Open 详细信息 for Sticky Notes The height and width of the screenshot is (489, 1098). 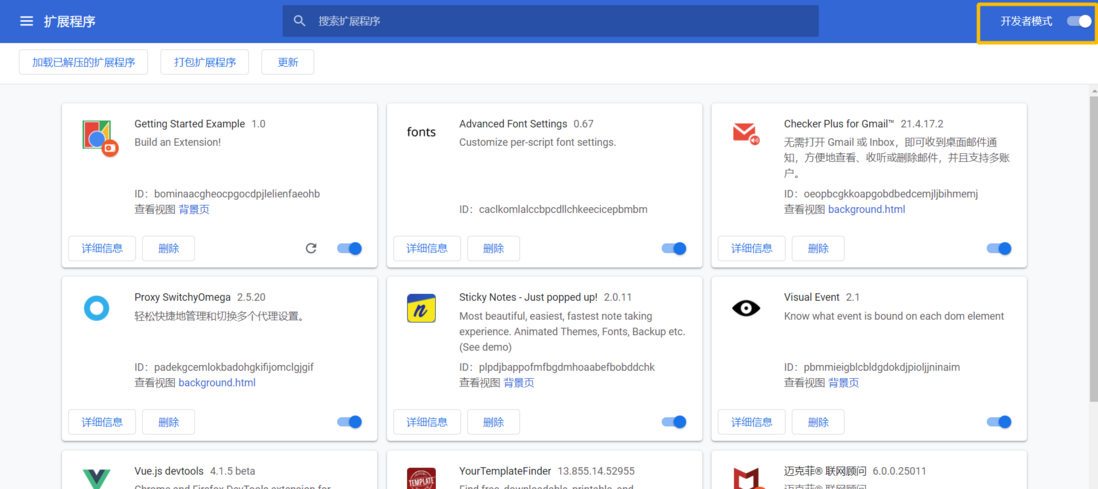point(427,422)
